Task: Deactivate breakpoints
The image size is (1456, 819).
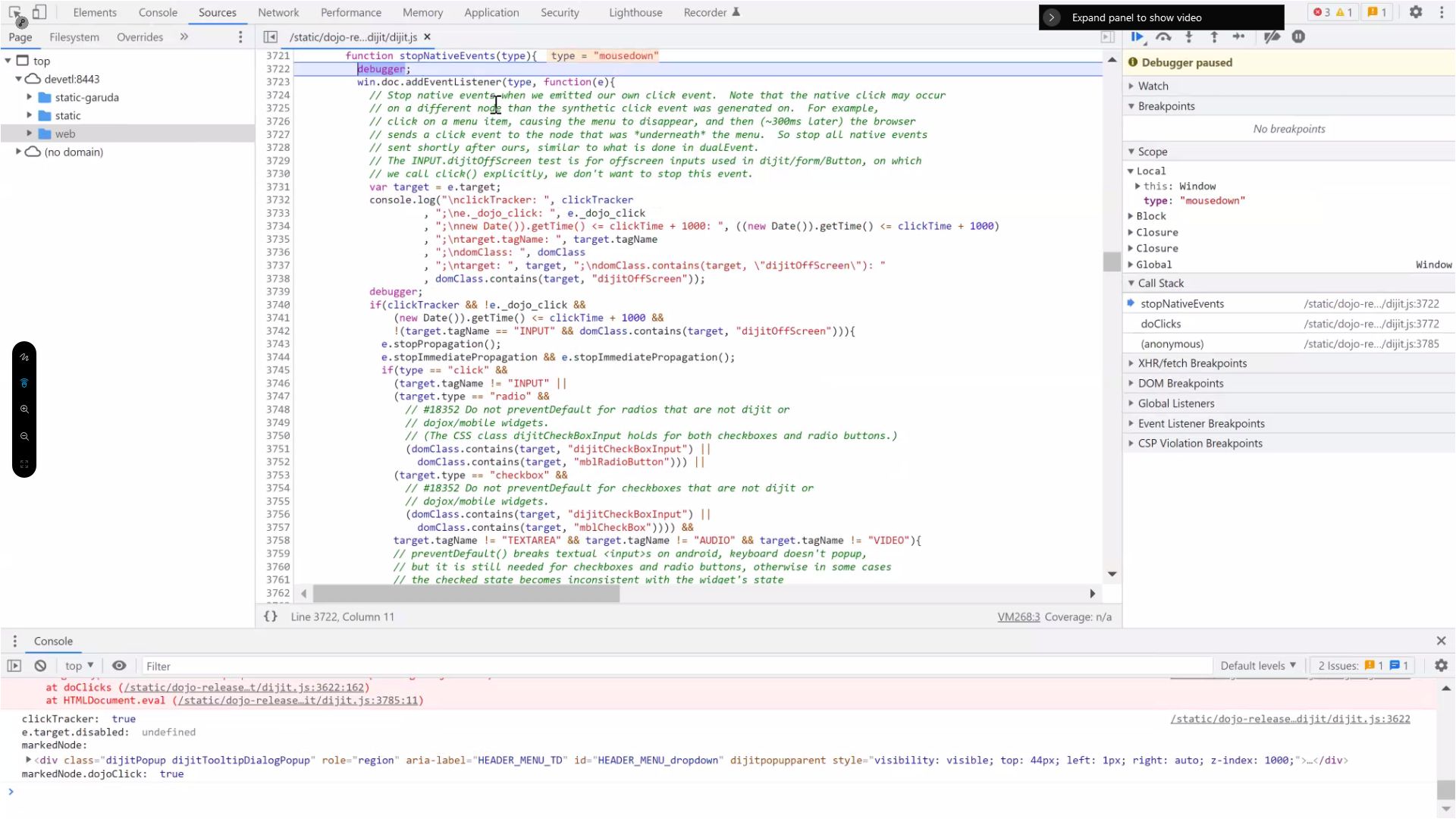Action: 1272,36
